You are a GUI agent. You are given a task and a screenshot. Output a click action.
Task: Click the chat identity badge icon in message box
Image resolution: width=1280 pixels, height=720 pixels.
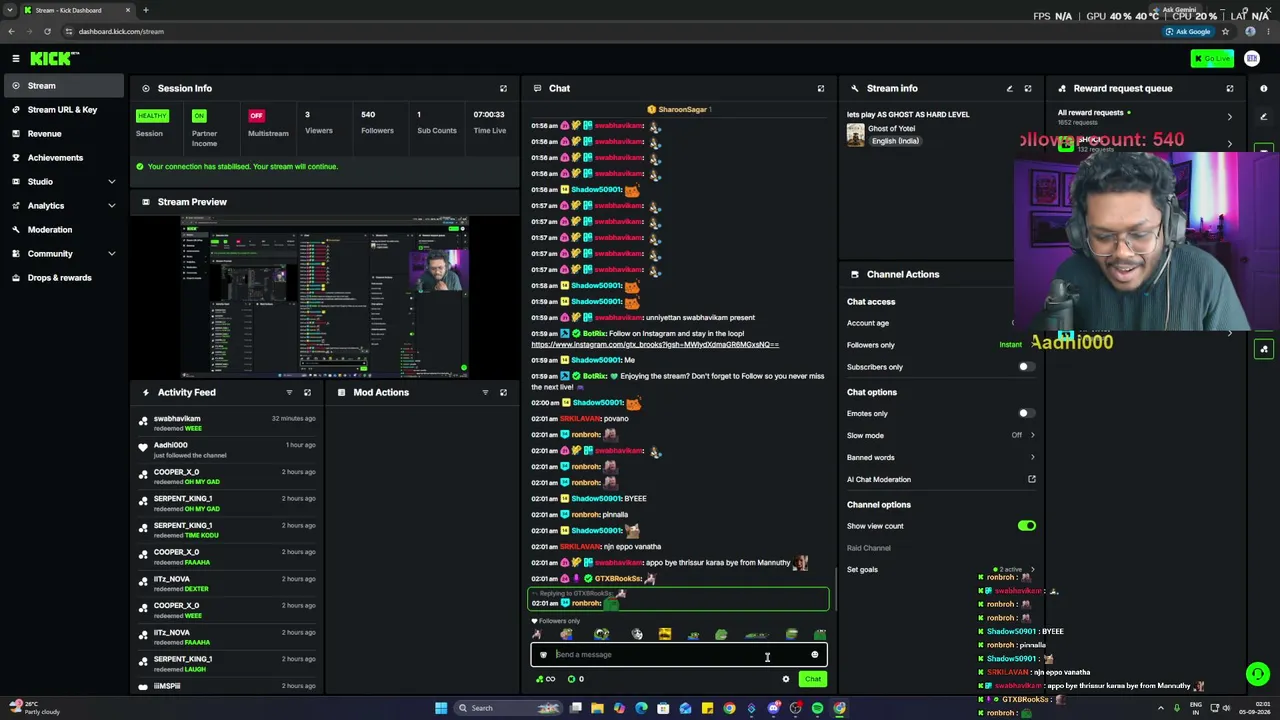click(543, 655)
